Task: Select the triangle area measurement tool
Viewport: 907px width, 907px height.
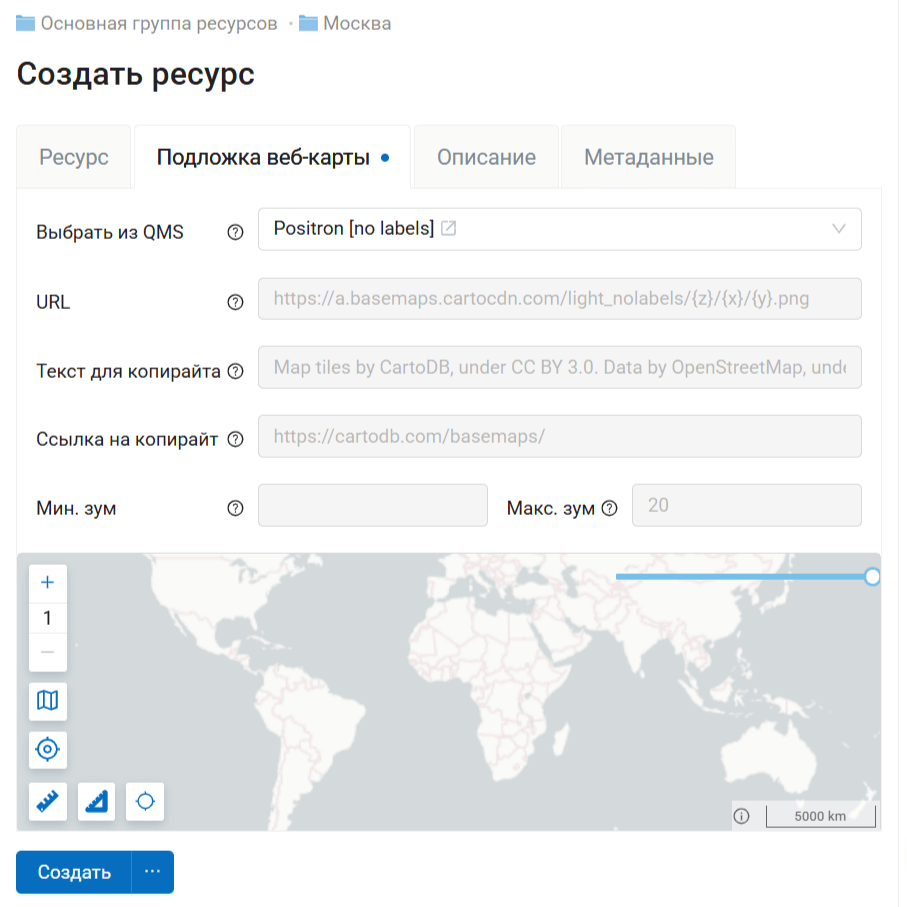Action: click(x=96, y=801)
